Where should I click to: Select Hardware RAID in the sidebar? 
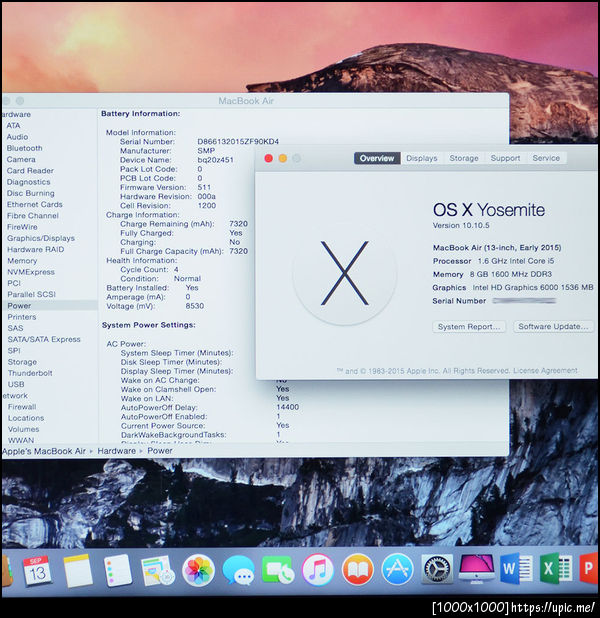pos(35,249)
